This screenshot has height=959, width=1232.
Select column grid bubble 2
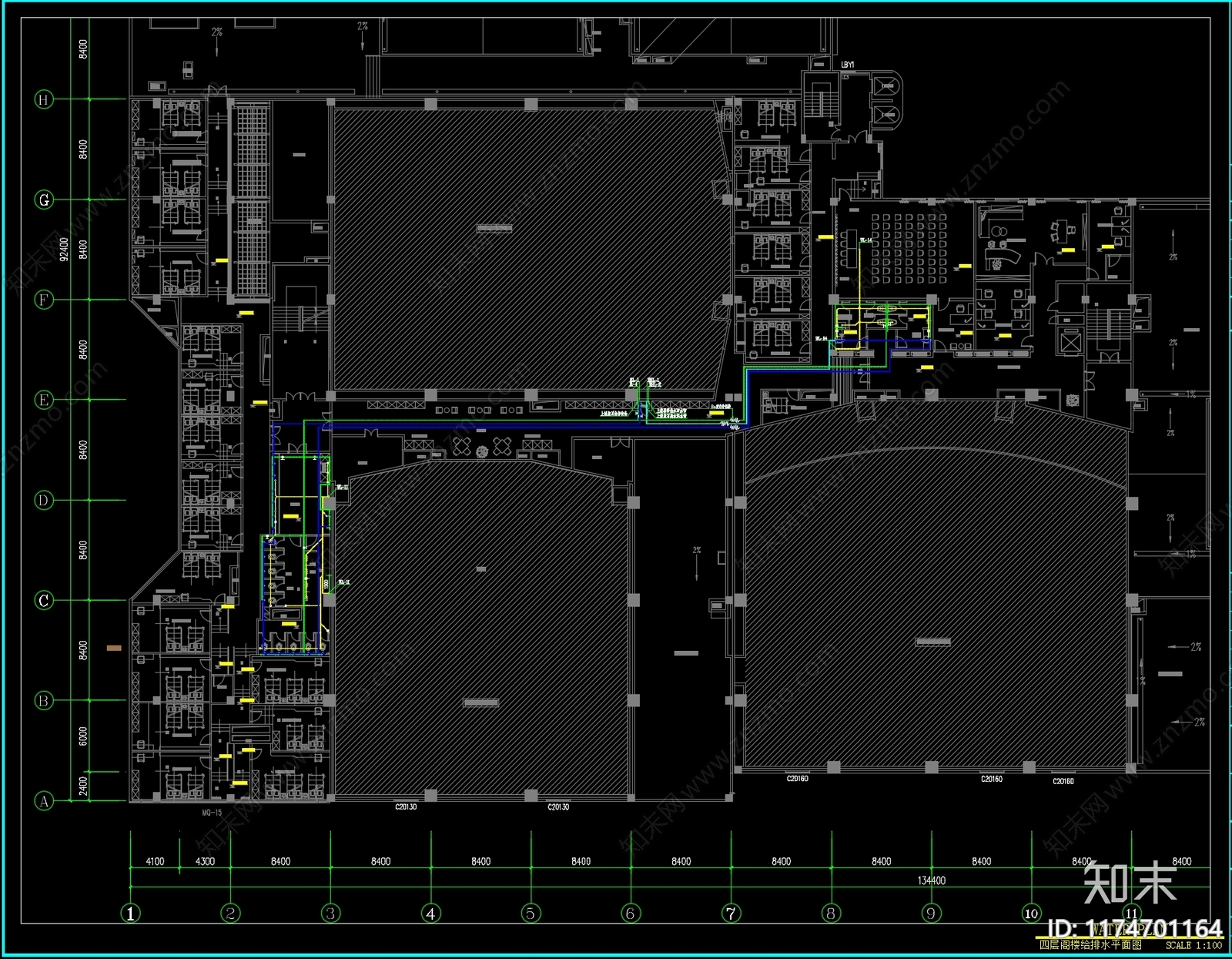(x=231, y=914)
